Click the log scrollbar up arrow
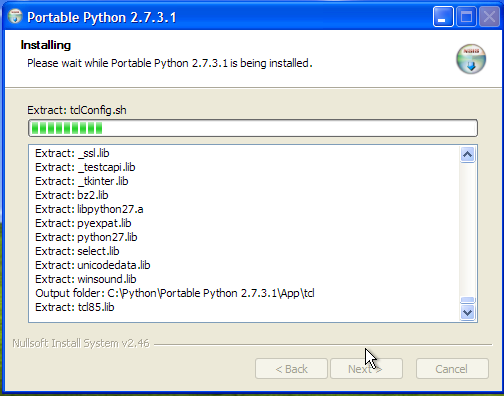This screenshot has width=504, height=396. (x=467, y=154)
